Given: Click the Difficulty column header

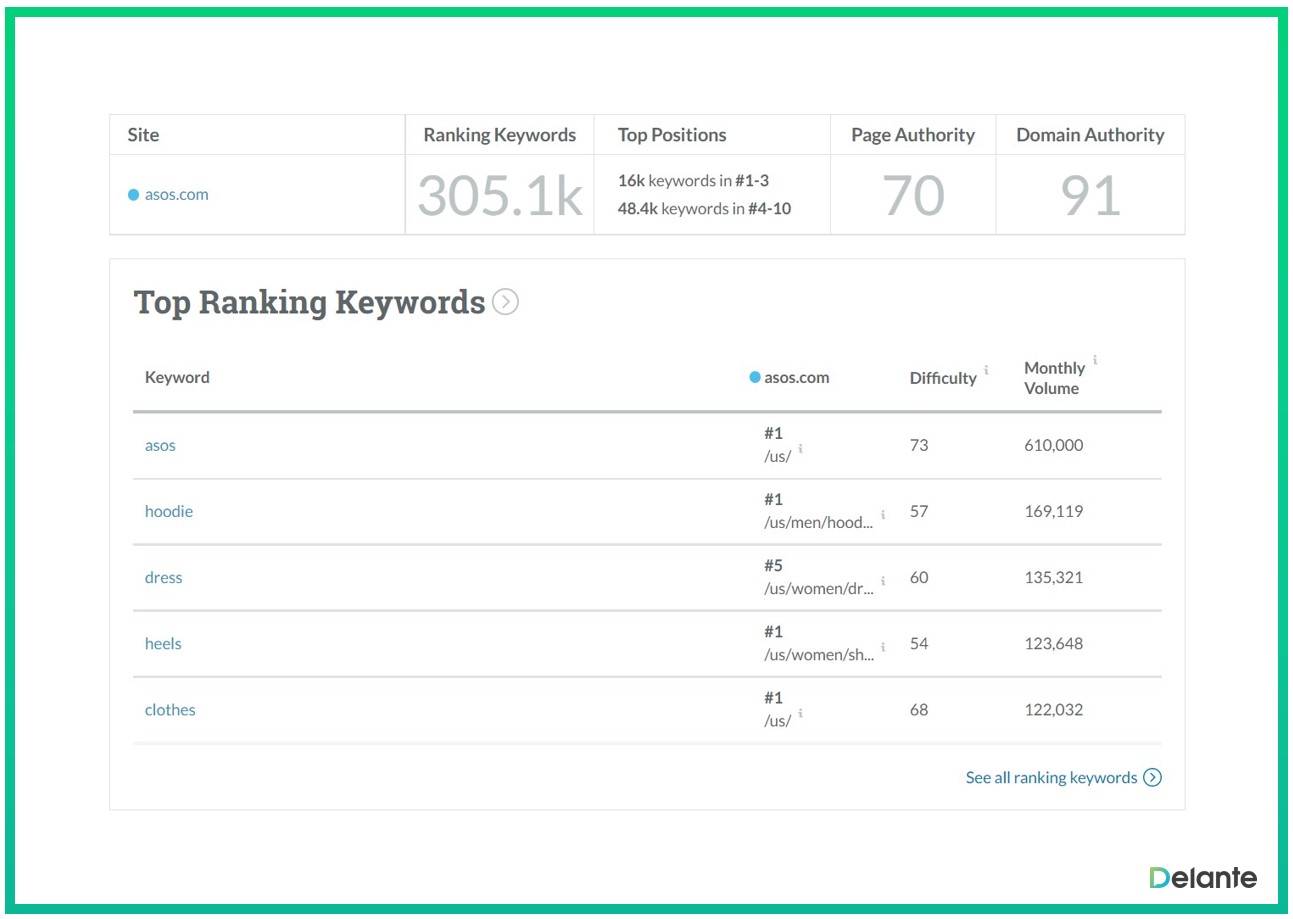Looking at the screenshot, I should (x=943, y=378).
